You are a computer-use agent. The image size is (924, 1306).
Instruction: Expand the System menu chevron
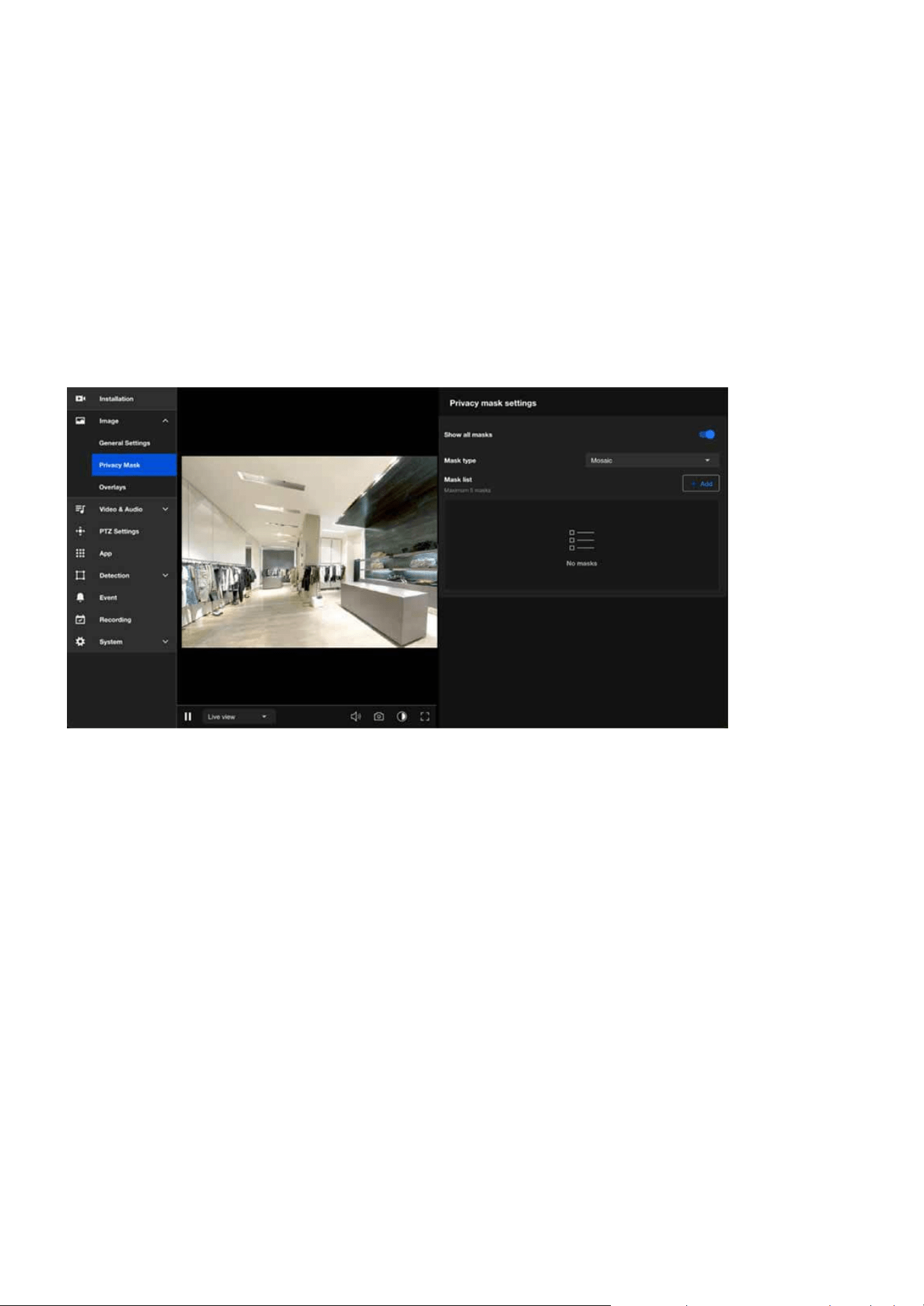tap(165, 642)
